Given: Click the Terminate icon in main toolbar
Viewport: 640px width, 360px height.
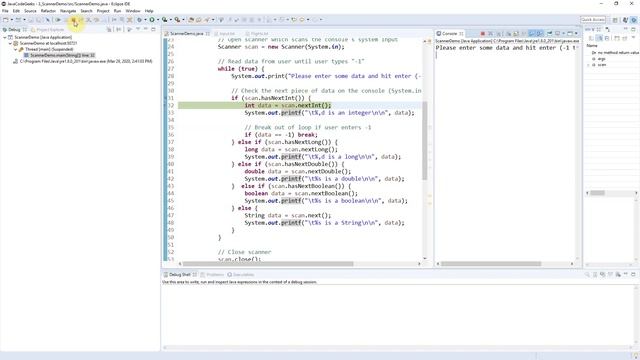Looking at the screenshot, I should (x=73, y=20).
